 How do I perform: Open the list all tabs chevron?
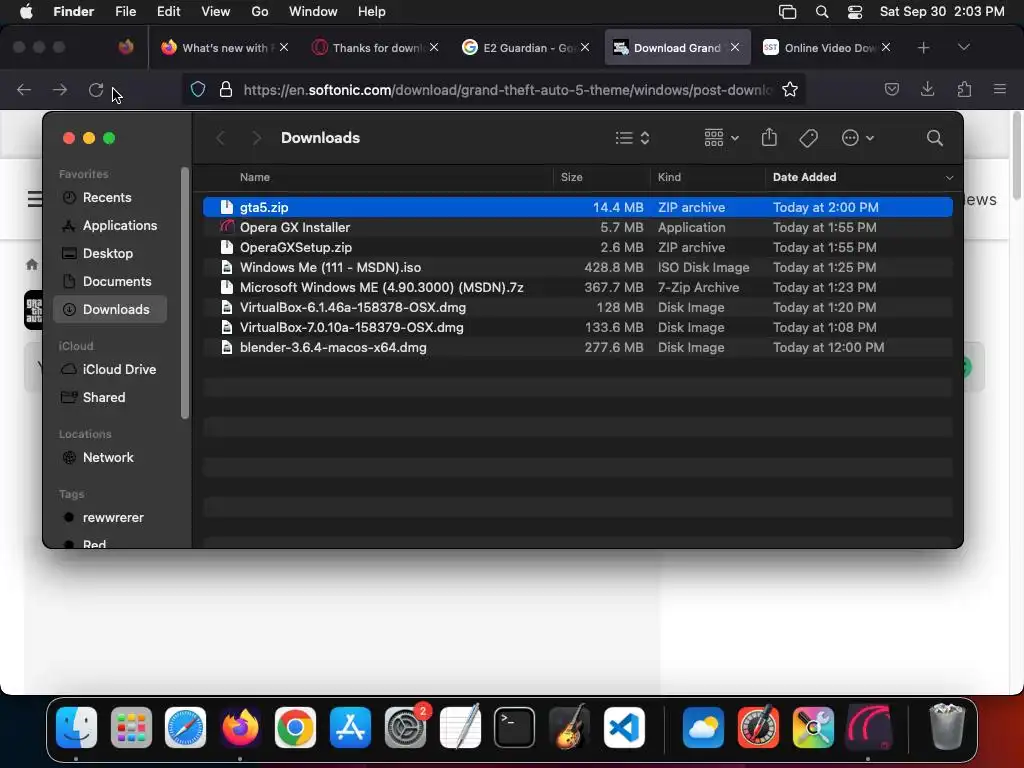pyautogui.click(x=964, y=47)
